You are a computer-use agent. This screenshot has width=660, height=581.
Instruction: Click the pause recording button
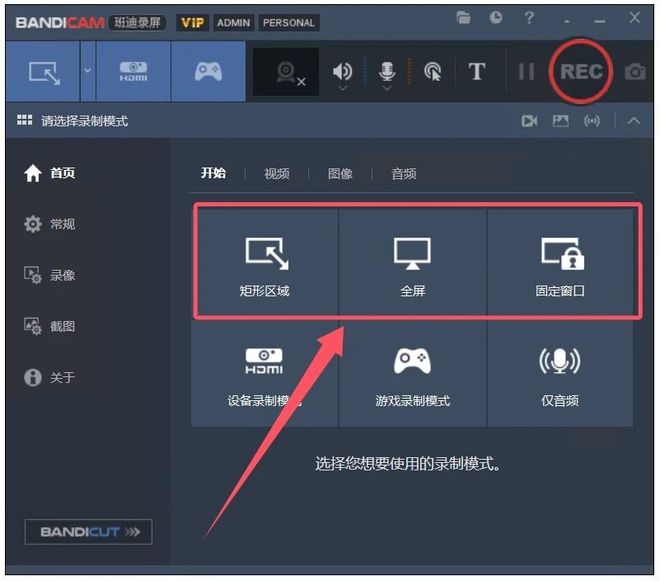[x=527, y=71]
